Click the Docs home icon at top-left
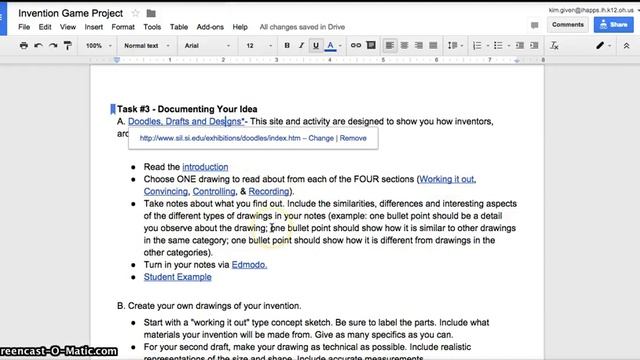This screenshot has width=640, height=360. 3,18
